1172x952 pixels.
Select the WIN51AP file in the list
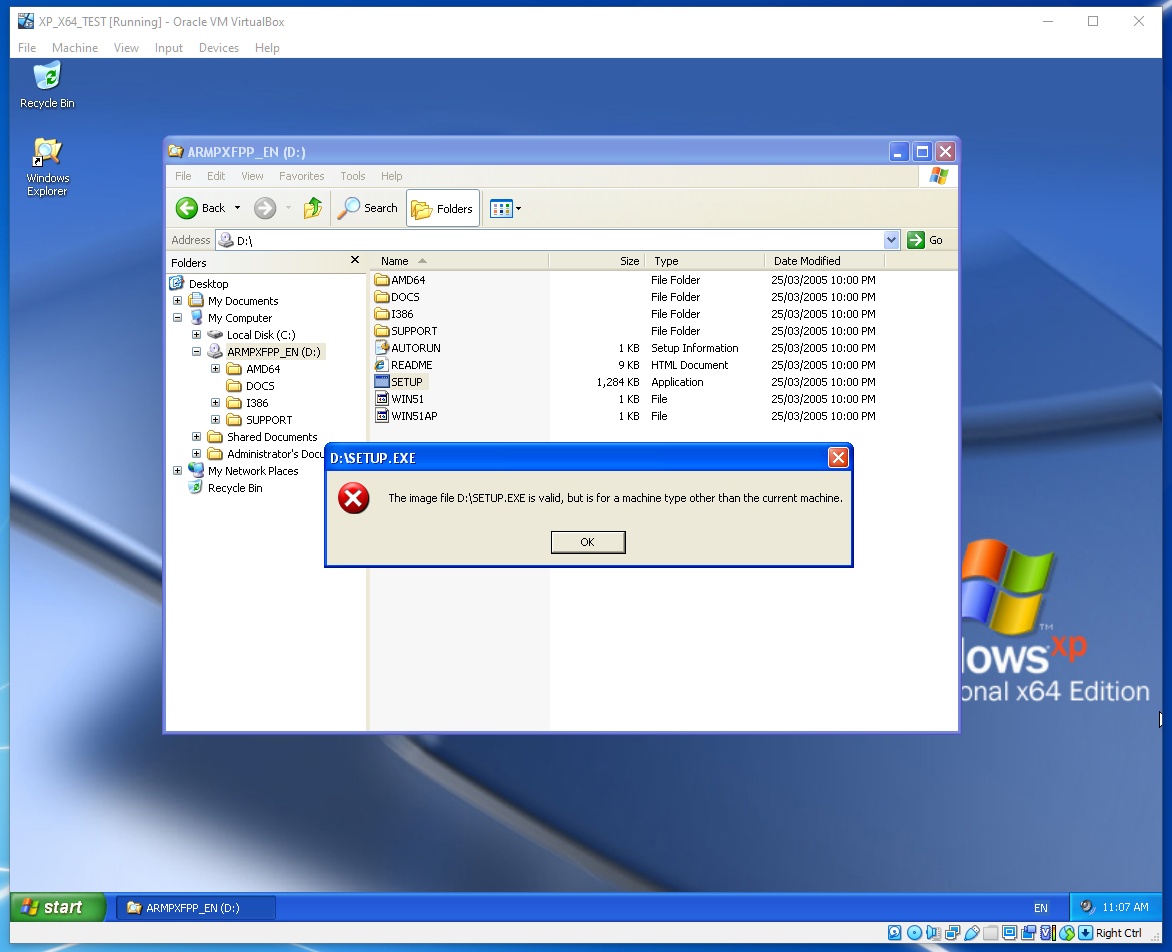click(407, 416)
